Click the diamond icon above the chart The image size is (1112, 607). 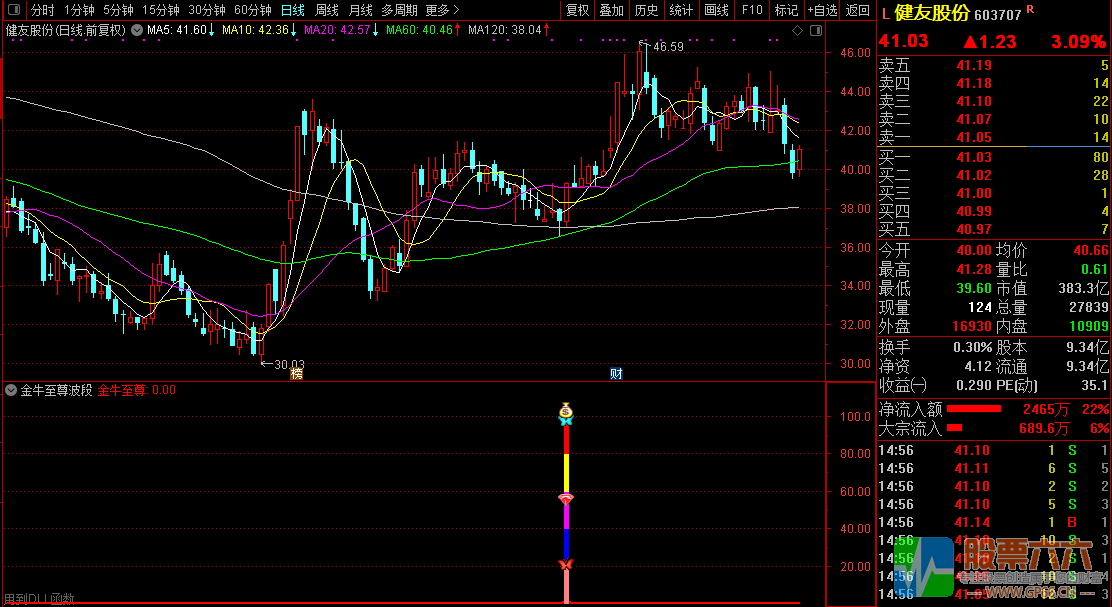797,31
